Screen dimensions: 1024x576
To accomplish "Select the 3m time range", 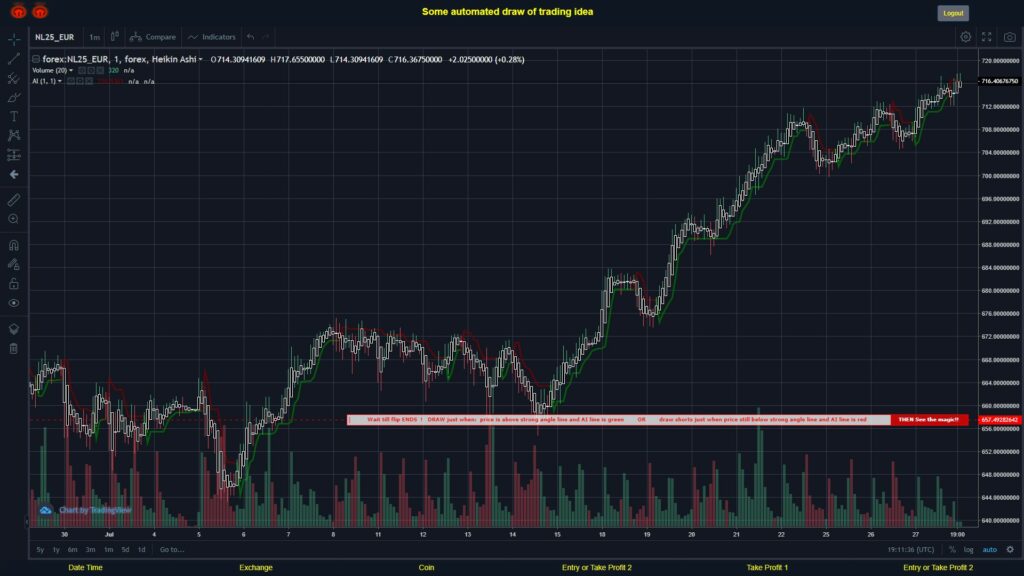I will click(91, 550).
